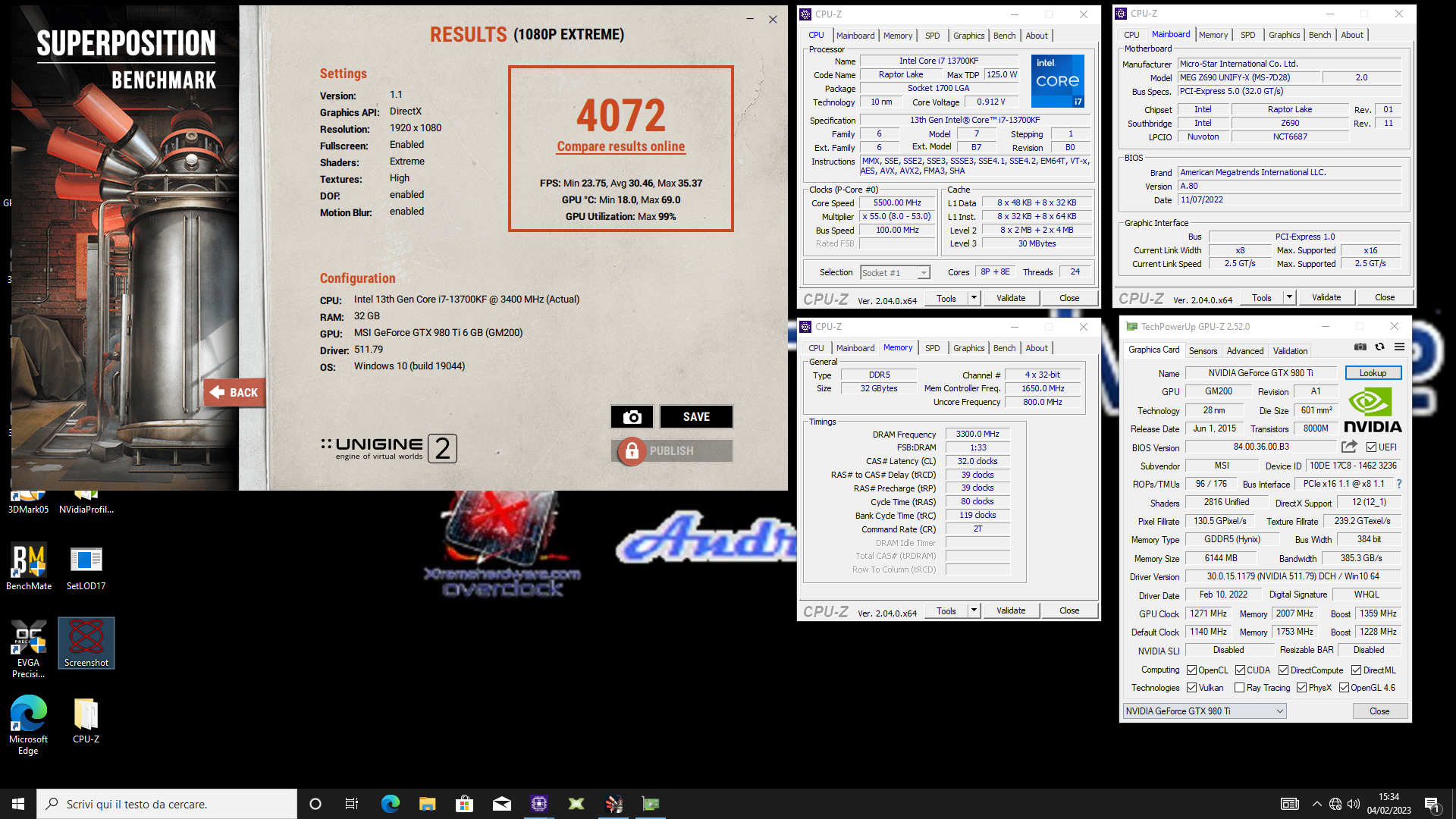Image resolution: width=1456 pixels, height=819 pixels.
Task: Toggle the DirectML checkbox
Action: coord(1356,670)
